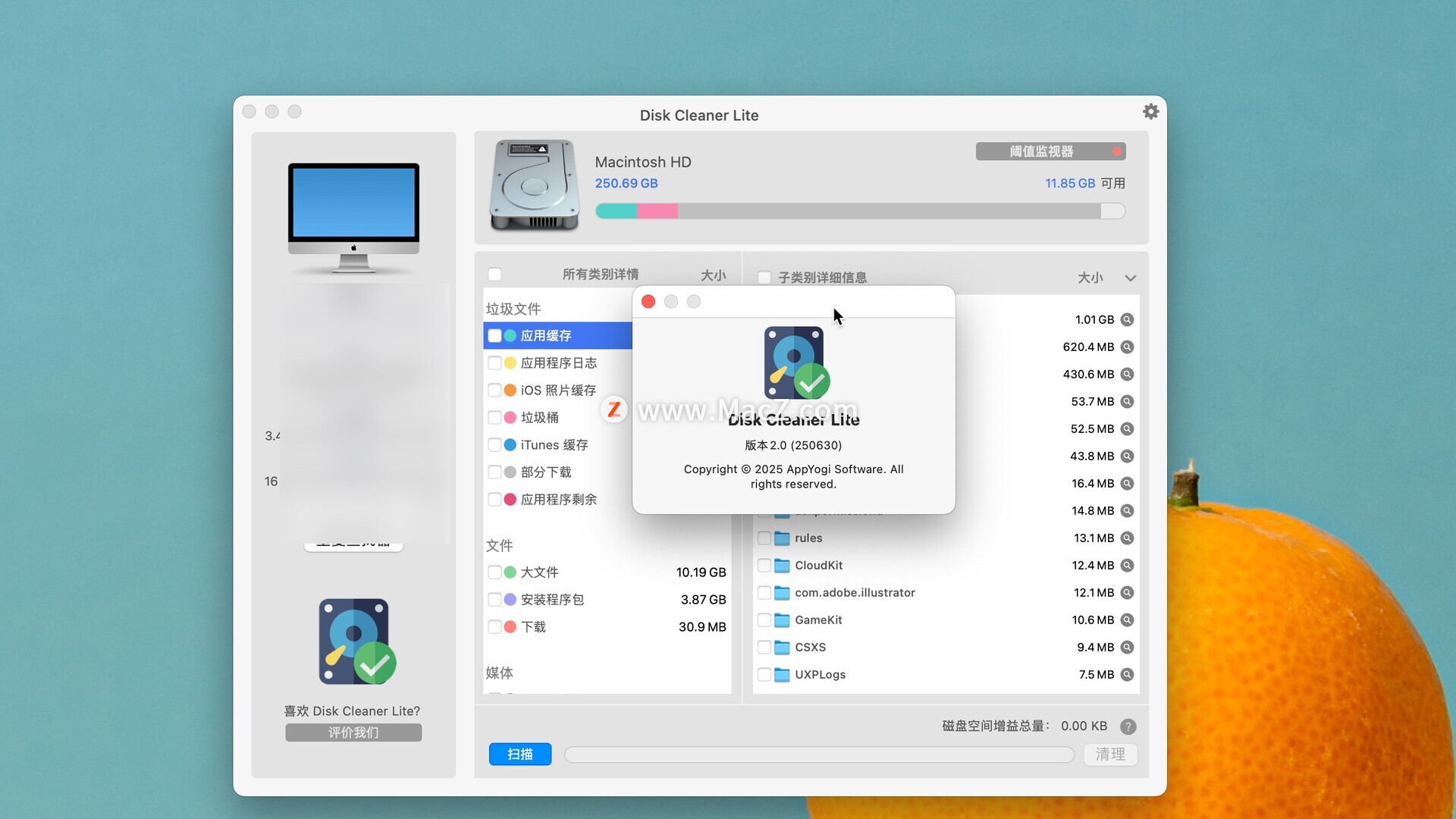Check the 应用程序剩余 checkbox
Image resolution: width=1456 pixels, height=819 pixels.
tap(494, 500)
